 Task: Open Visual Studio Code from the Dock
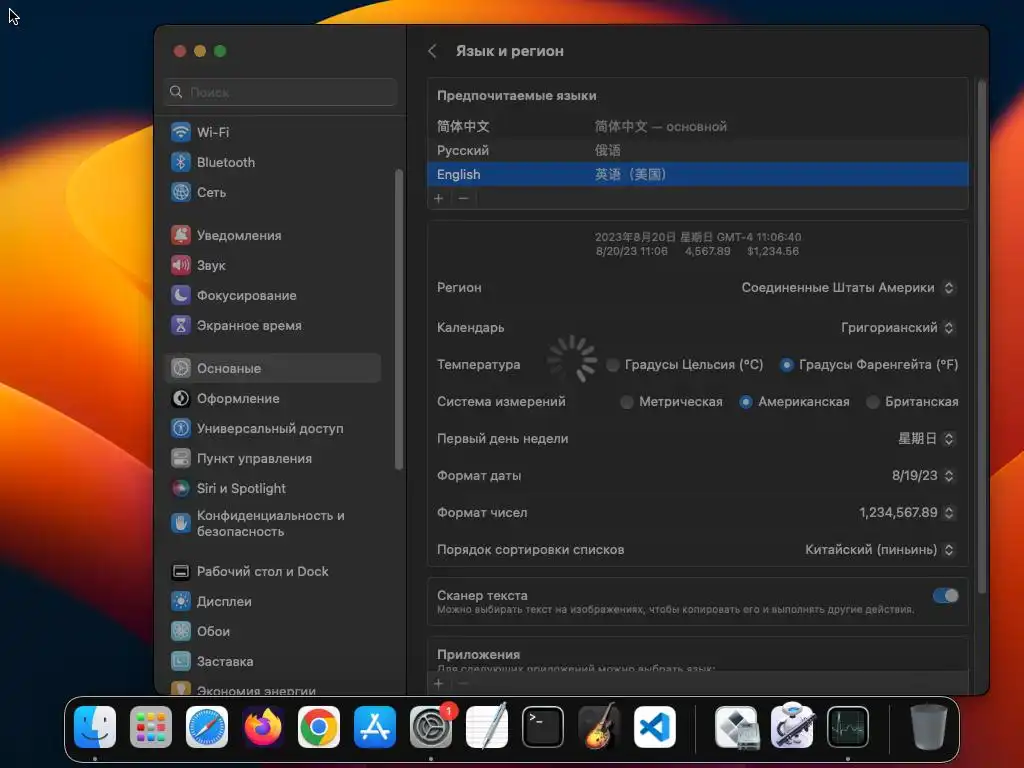[655, 727]
